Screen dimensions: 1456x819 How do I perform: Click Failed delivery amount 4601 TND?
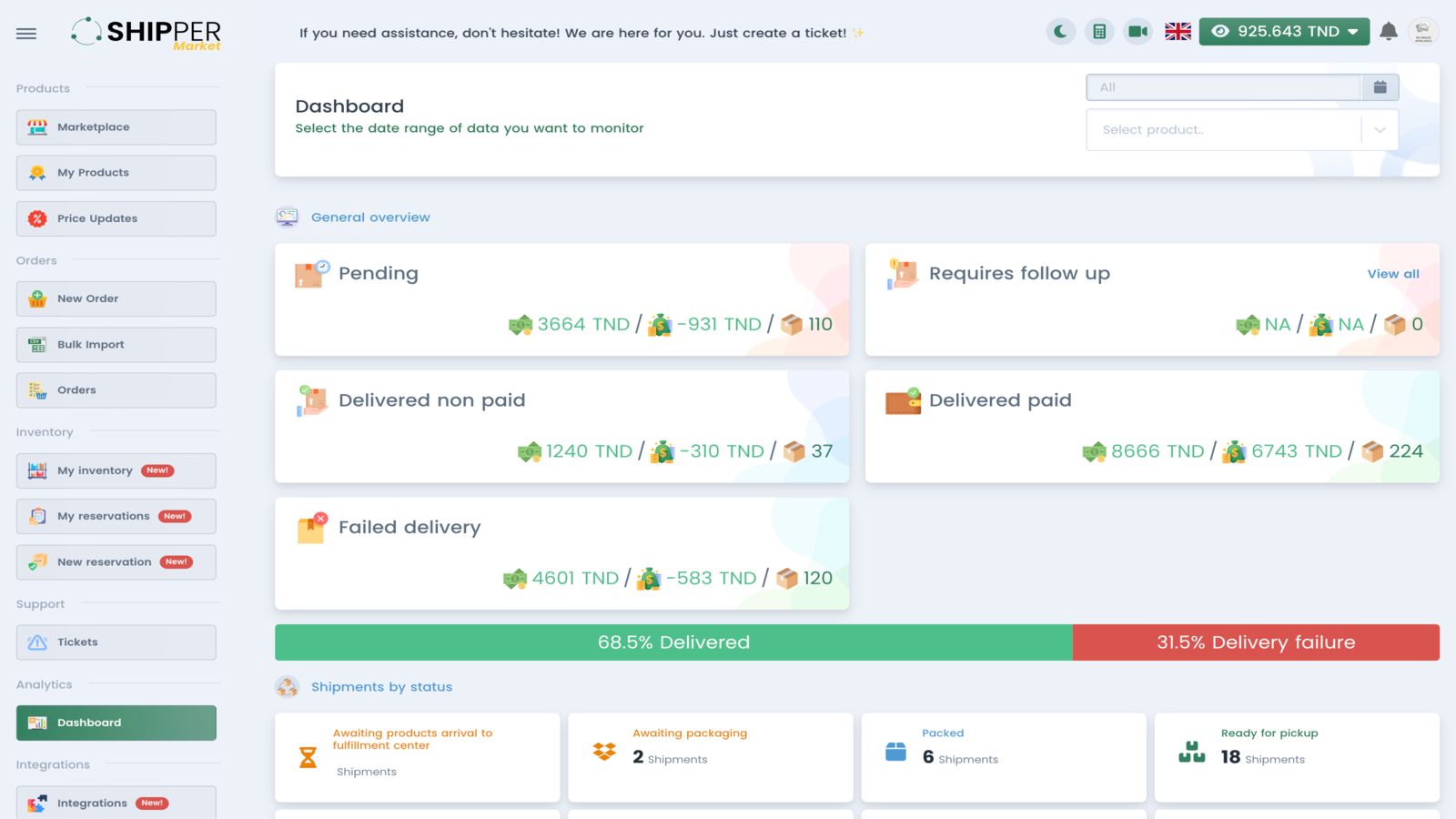pyautogui.click(x=575, y=579)
